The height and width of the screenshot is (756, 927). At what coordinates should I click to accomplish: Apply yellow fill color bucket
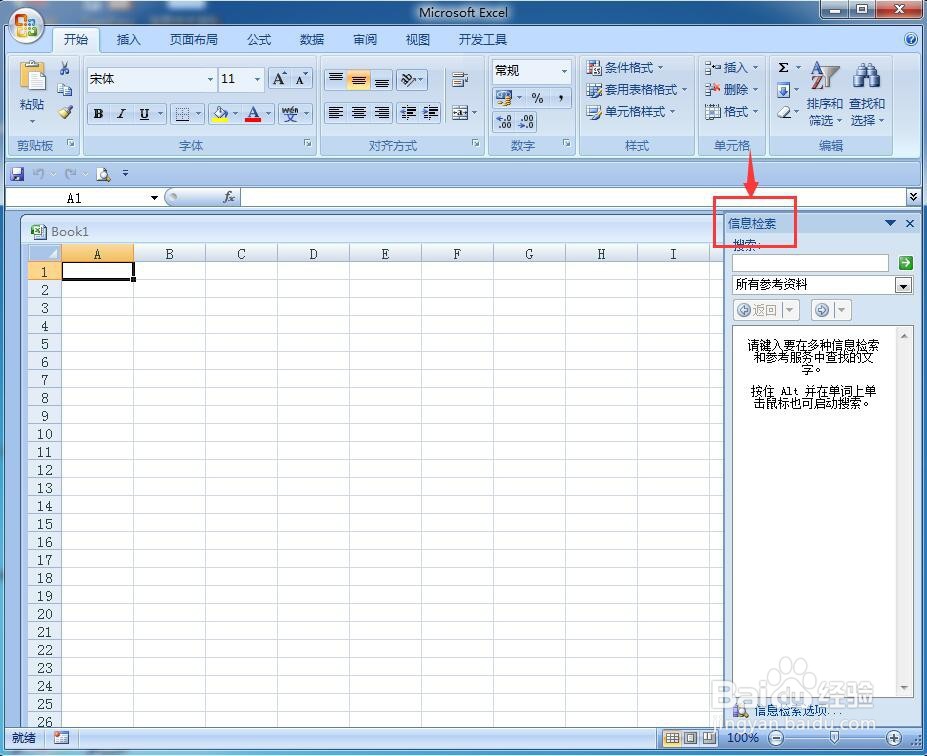pyautogui.click(x=221, y=113)
